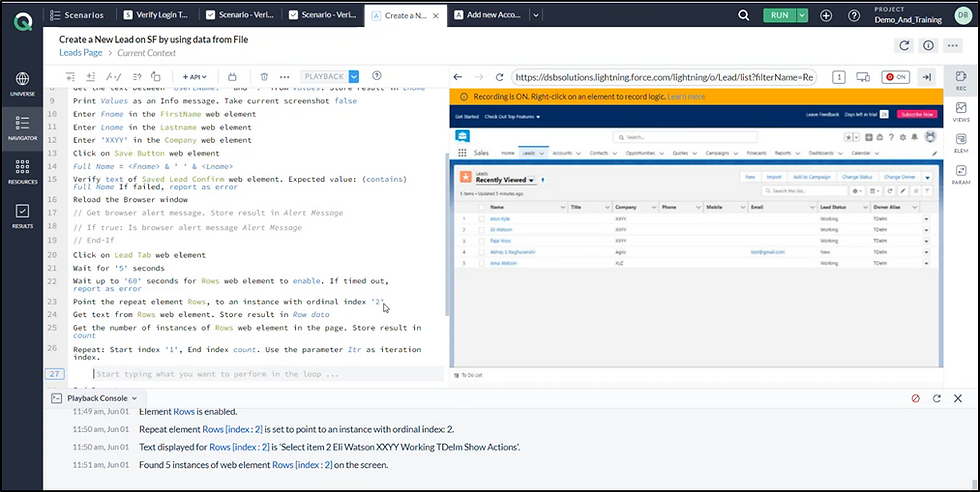Check the Alon Kyle row checkbox
This screenshot has height=492, width=980.
(481, 219)
